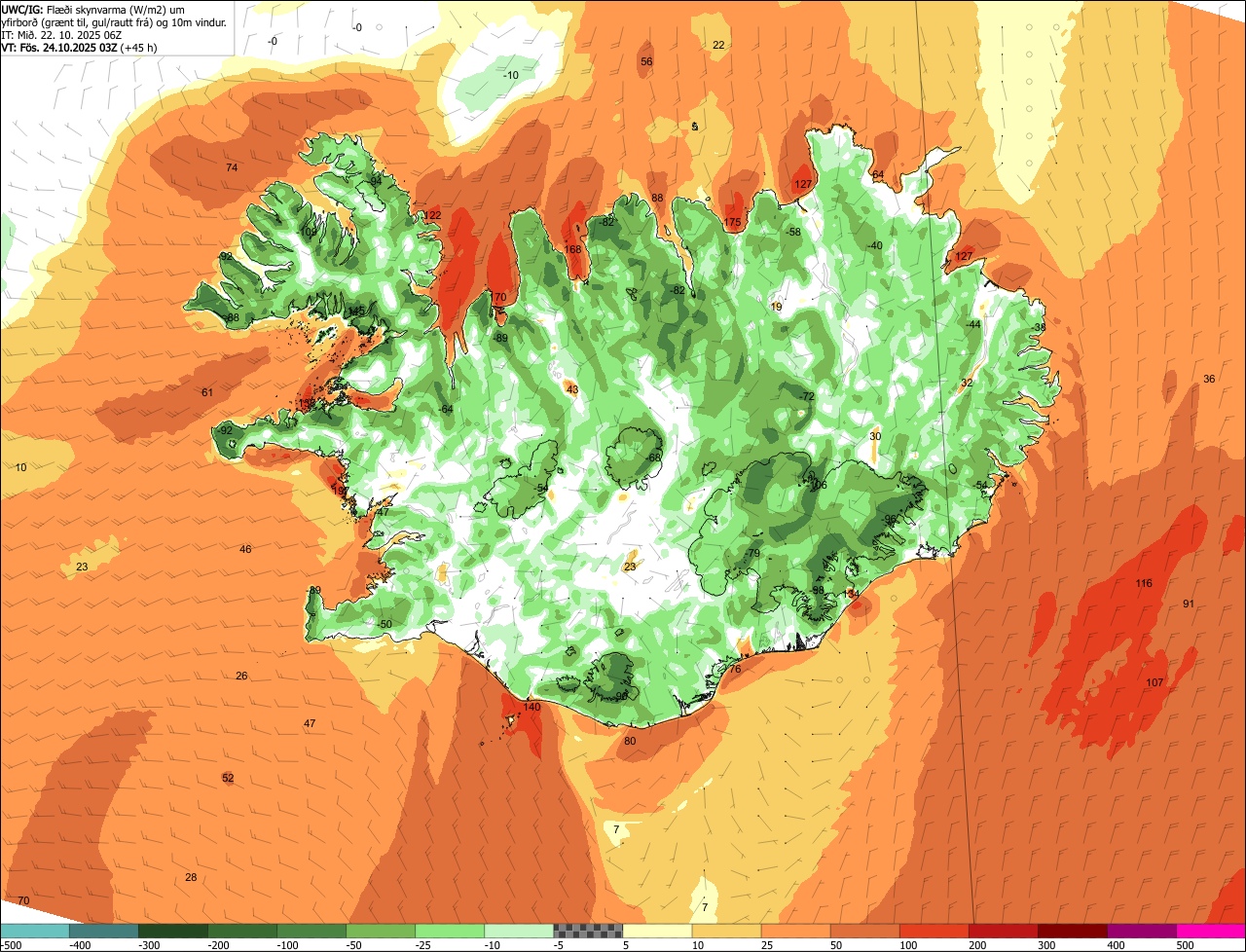Select the flux value 80
Screen dimensions: 1246x952
[x=630, y=741]
